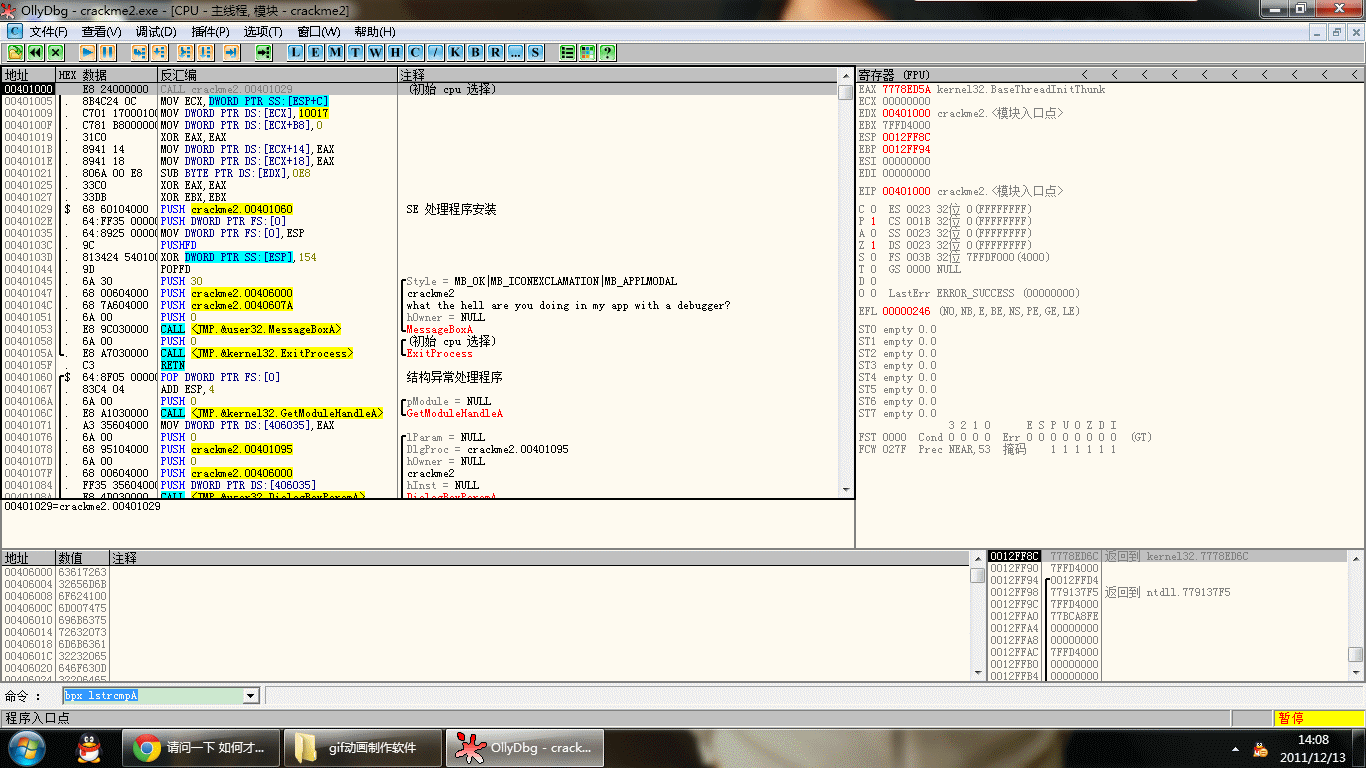The height and width of the screenshot is (768, 1366).
Task: Expand the command history dropdown arrow
Action: coord(251,696)
